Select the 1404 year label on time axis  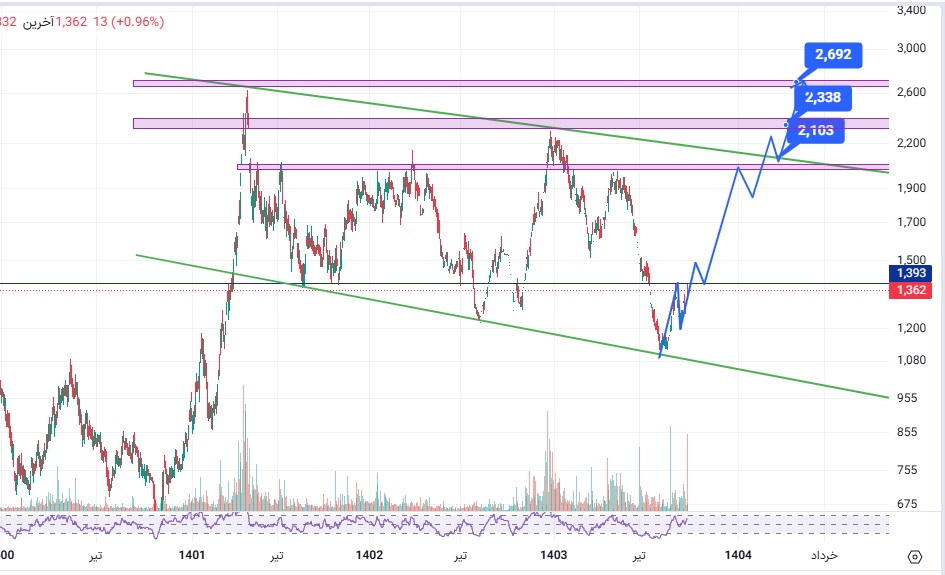(738, 555)
